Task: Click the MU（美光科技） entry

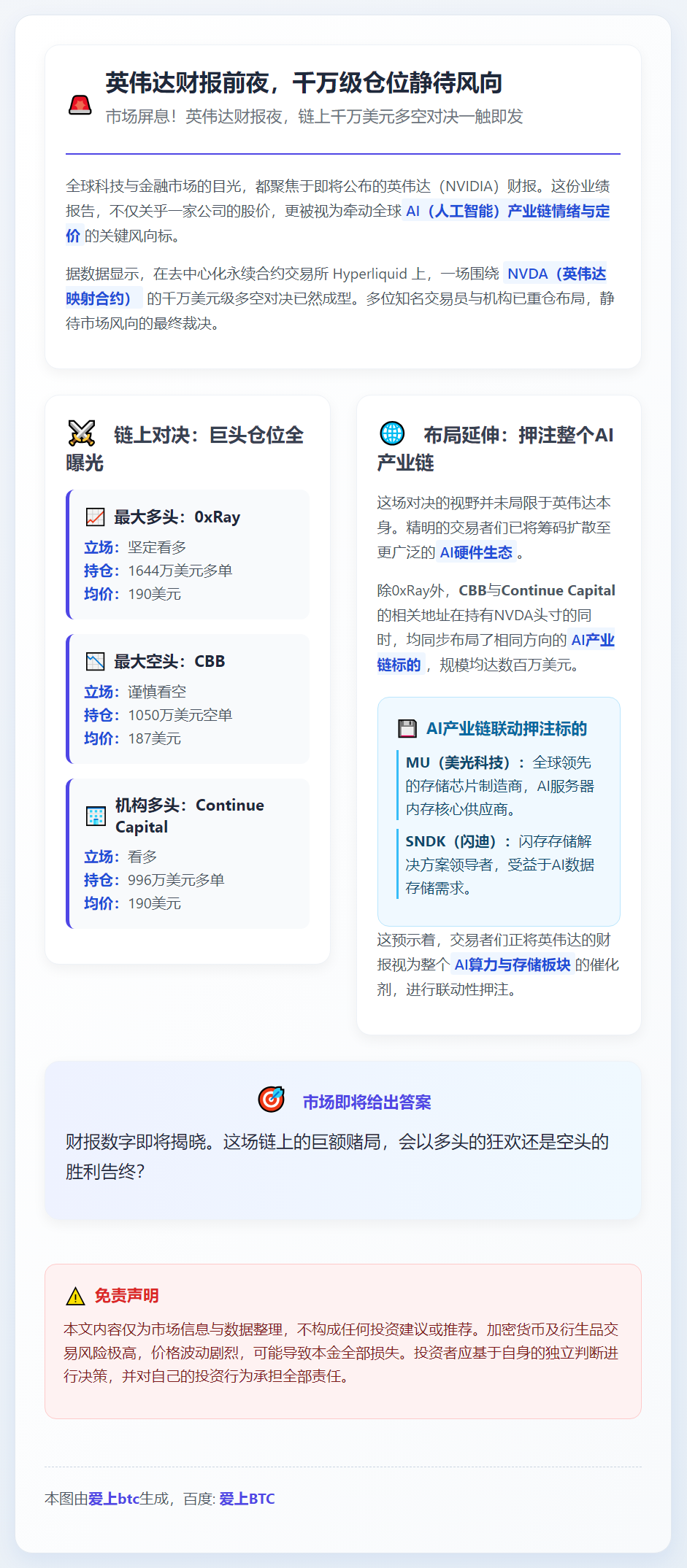Action: [x=500, y=786]
